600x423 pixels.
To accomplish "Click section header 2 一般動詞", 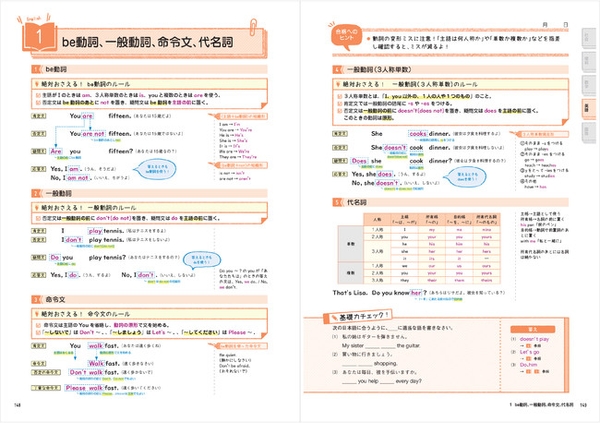I will pyautogui.click(x=149, y=193).
